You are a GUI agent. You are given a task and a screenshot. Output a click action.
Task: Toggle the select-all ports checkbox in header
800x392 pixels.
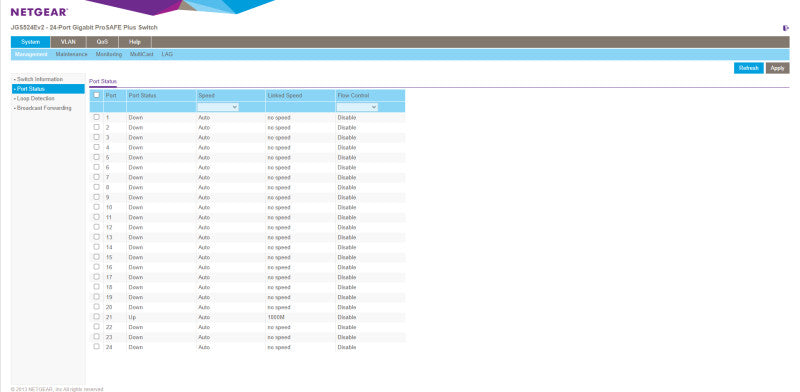click(x=96, y=95)
